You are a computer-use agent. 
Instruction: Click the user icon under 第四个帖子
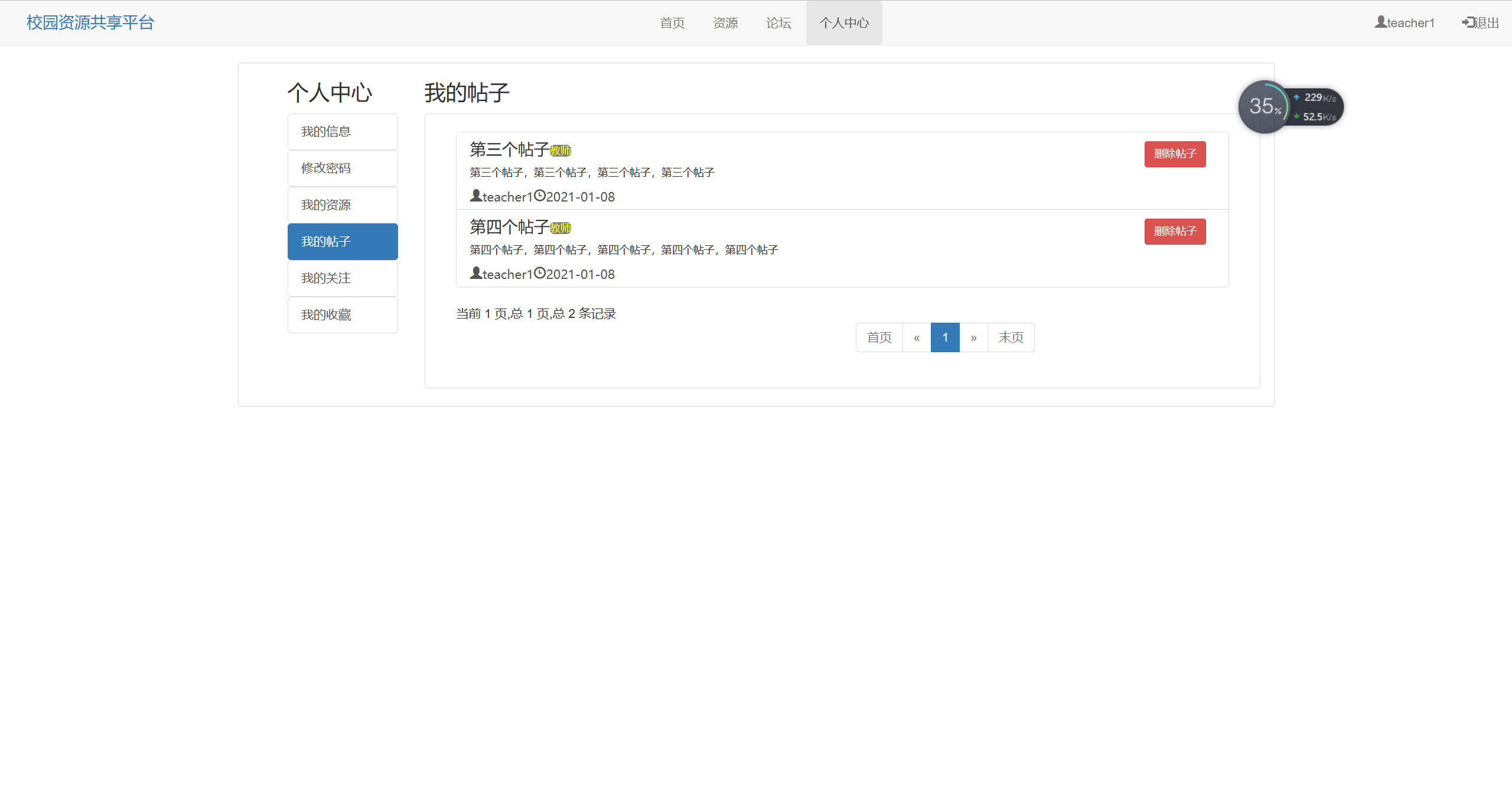475,272
